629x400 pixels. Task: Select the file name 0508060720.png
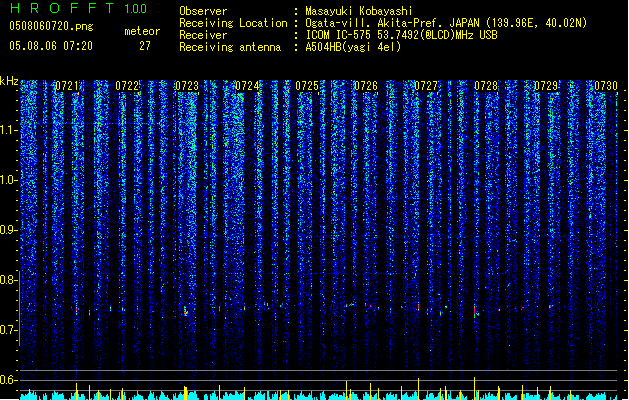(x=51, y=26)
